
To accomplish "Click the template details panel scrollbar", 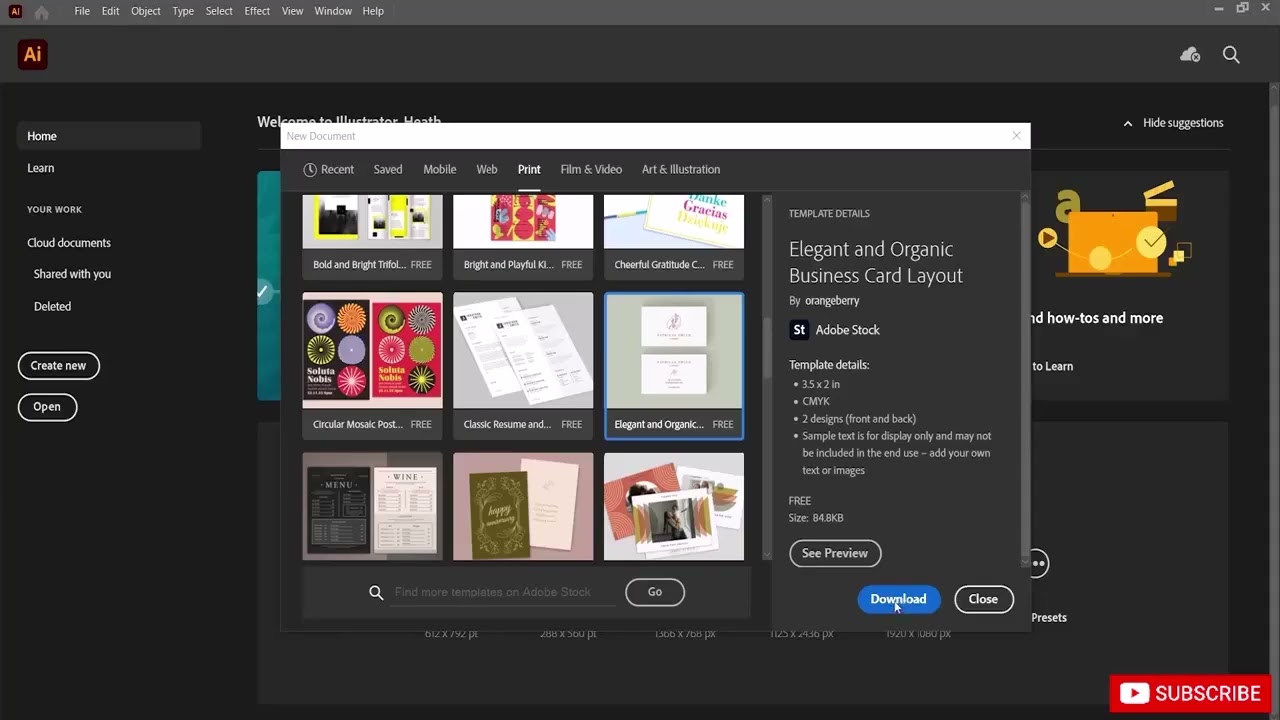I will pyautogui.click(x=1024, y=380).
